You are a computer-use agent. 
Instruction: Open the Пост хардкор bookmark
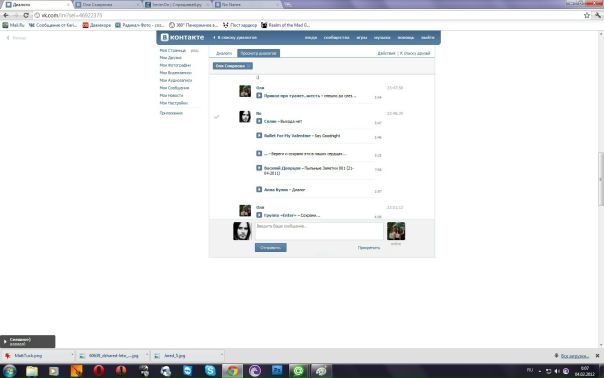pos(240,25)
